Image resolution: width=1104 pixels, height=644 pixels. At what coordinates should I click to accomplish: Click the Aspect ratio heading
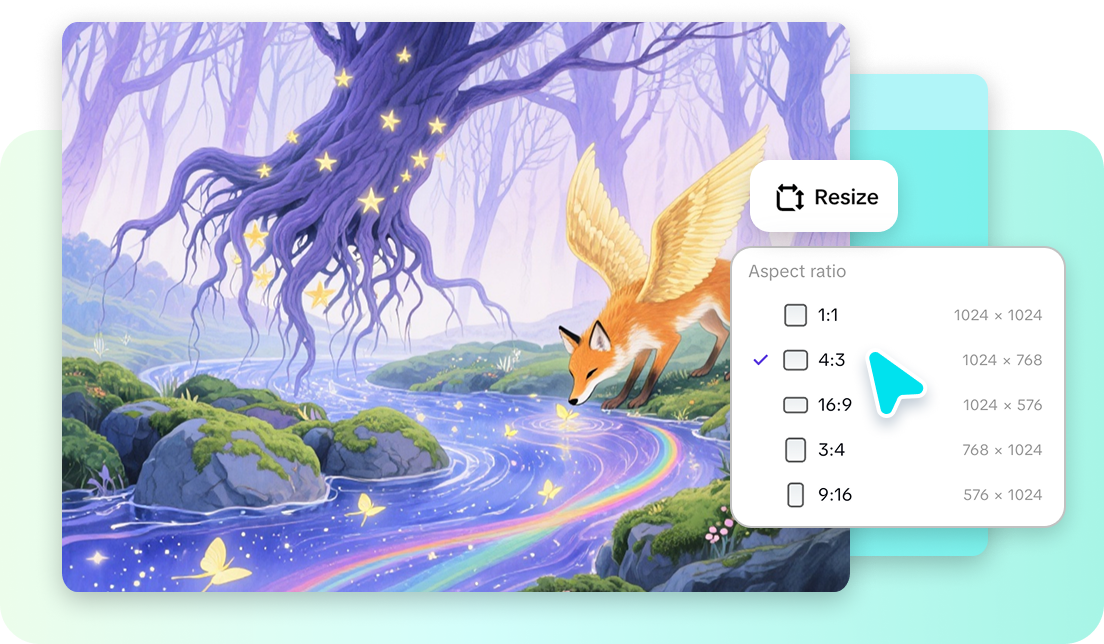[x=797, y=272]
